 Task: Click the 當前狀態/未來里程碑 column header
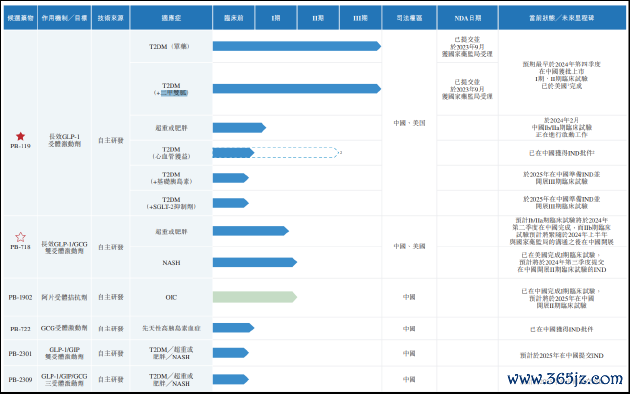pyautogui.click(x=562, y=18)
